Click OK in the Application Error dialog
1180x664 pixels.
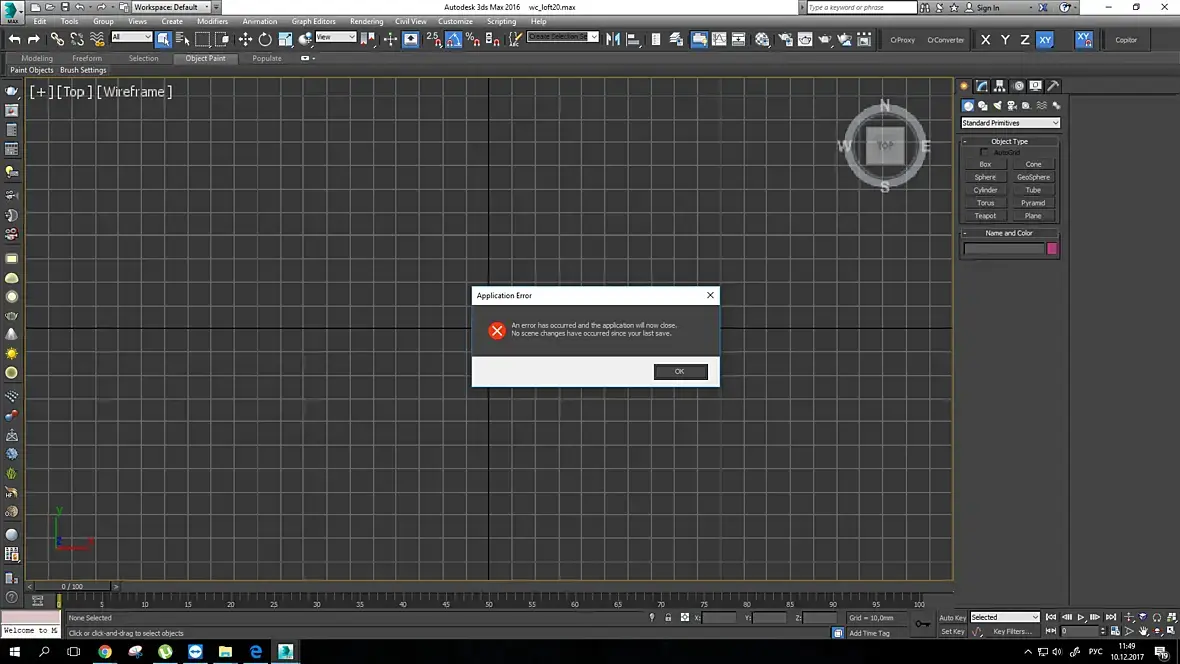coord(680,371)
